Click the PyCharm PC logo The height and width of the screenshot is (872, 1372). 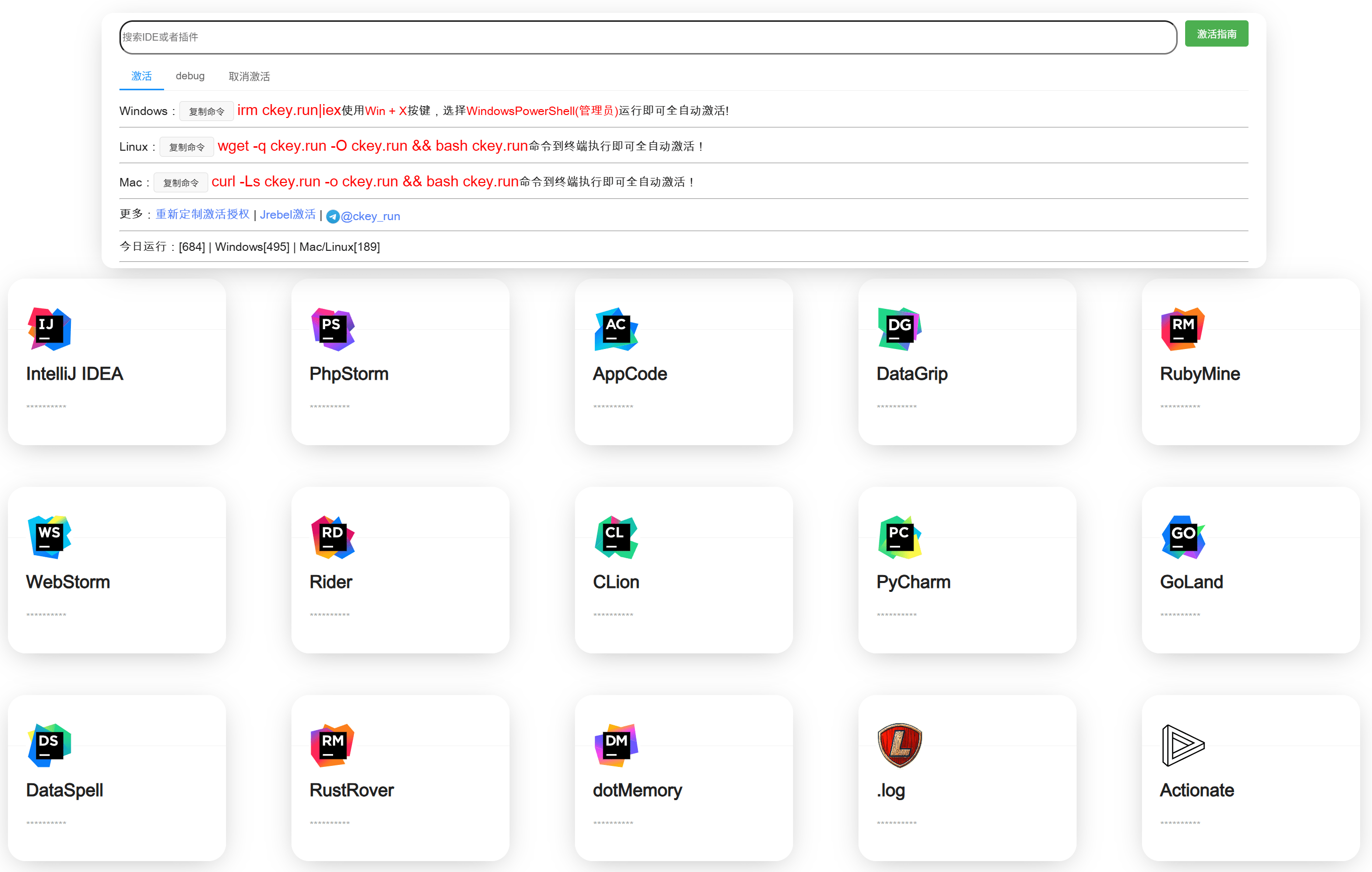coord(900,537)
